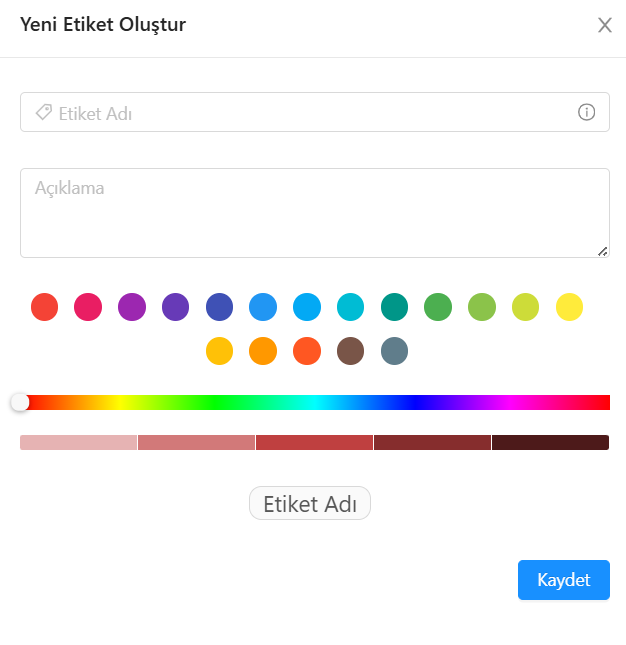Viewport: 626px width, 645px height.
Task: Pick the yellow color circle
Action: [x=569, y=306]
